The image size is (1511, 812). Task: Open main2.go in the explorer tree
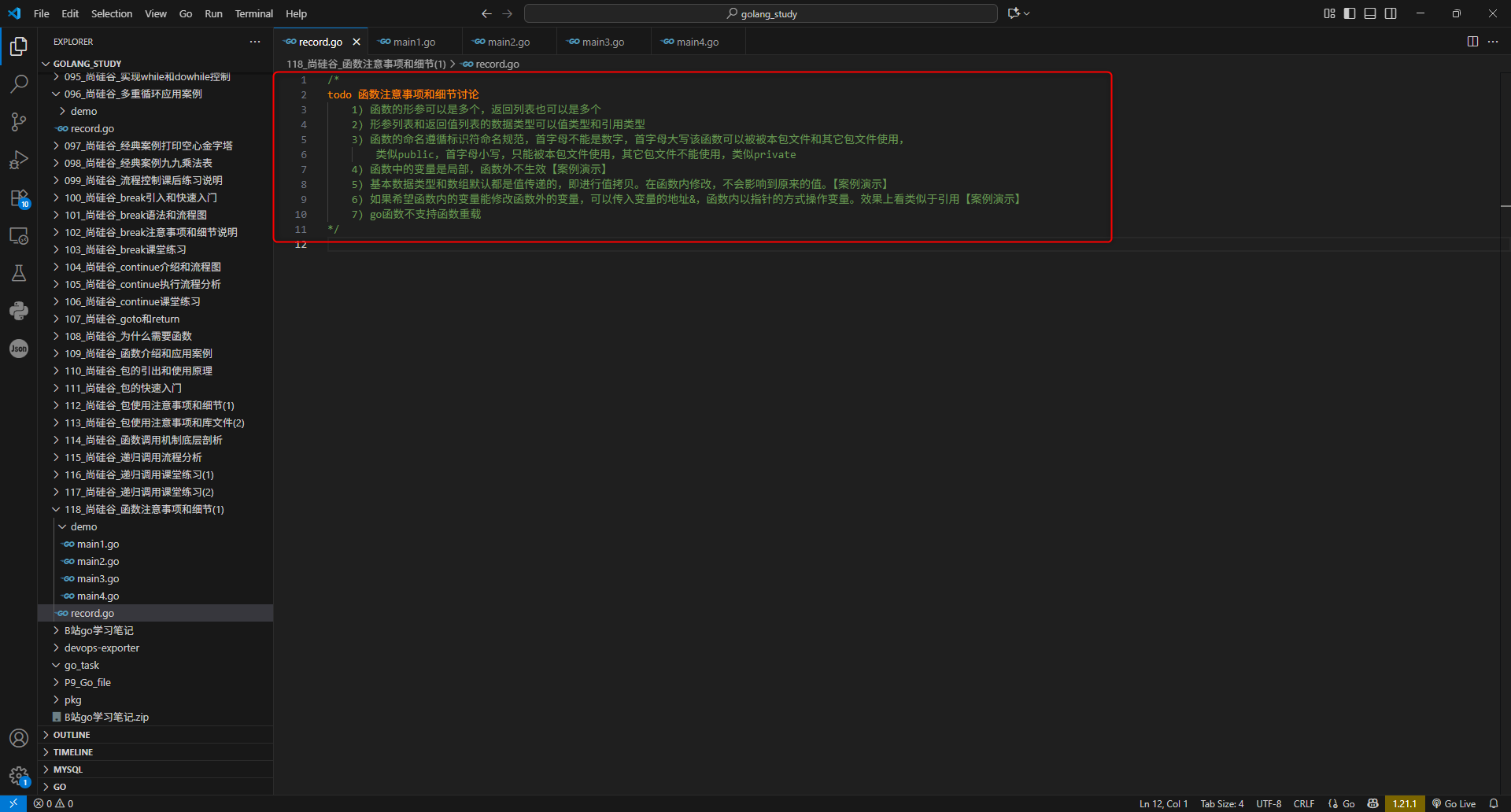(156, 561)
